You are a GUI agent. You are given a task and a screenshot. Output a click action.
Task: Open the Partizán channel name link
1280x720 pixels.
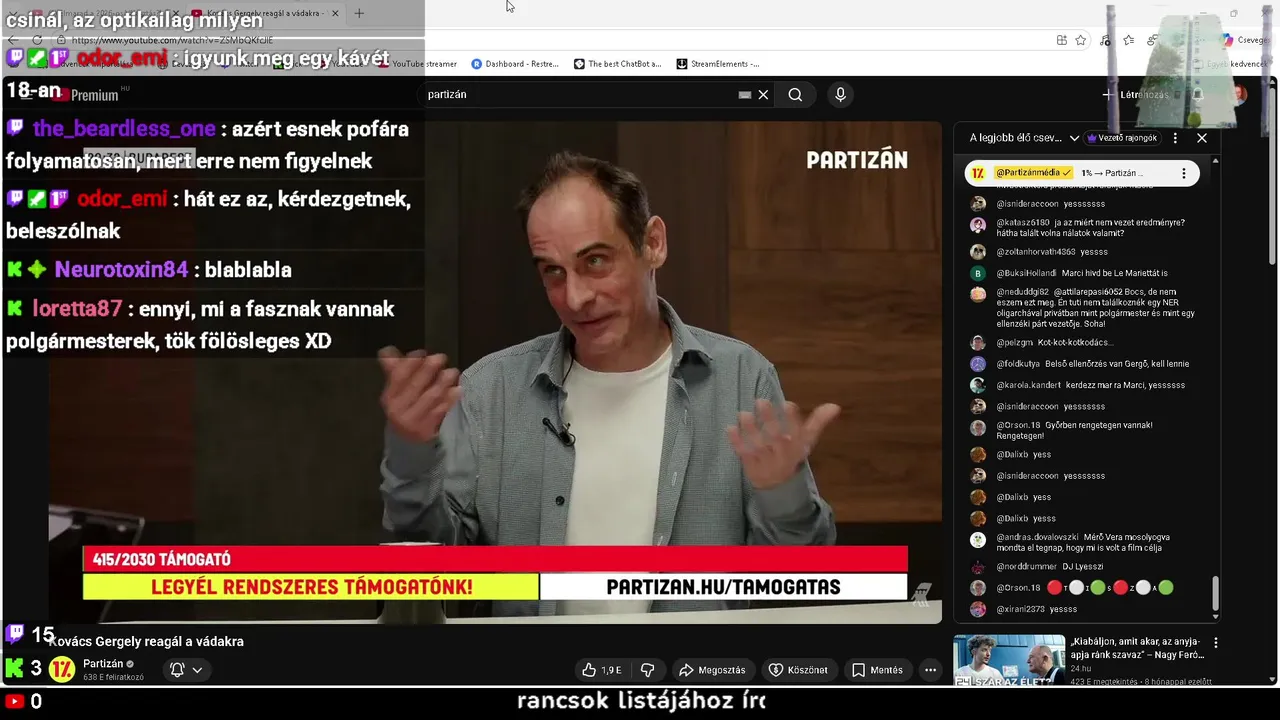coord(103,664)
